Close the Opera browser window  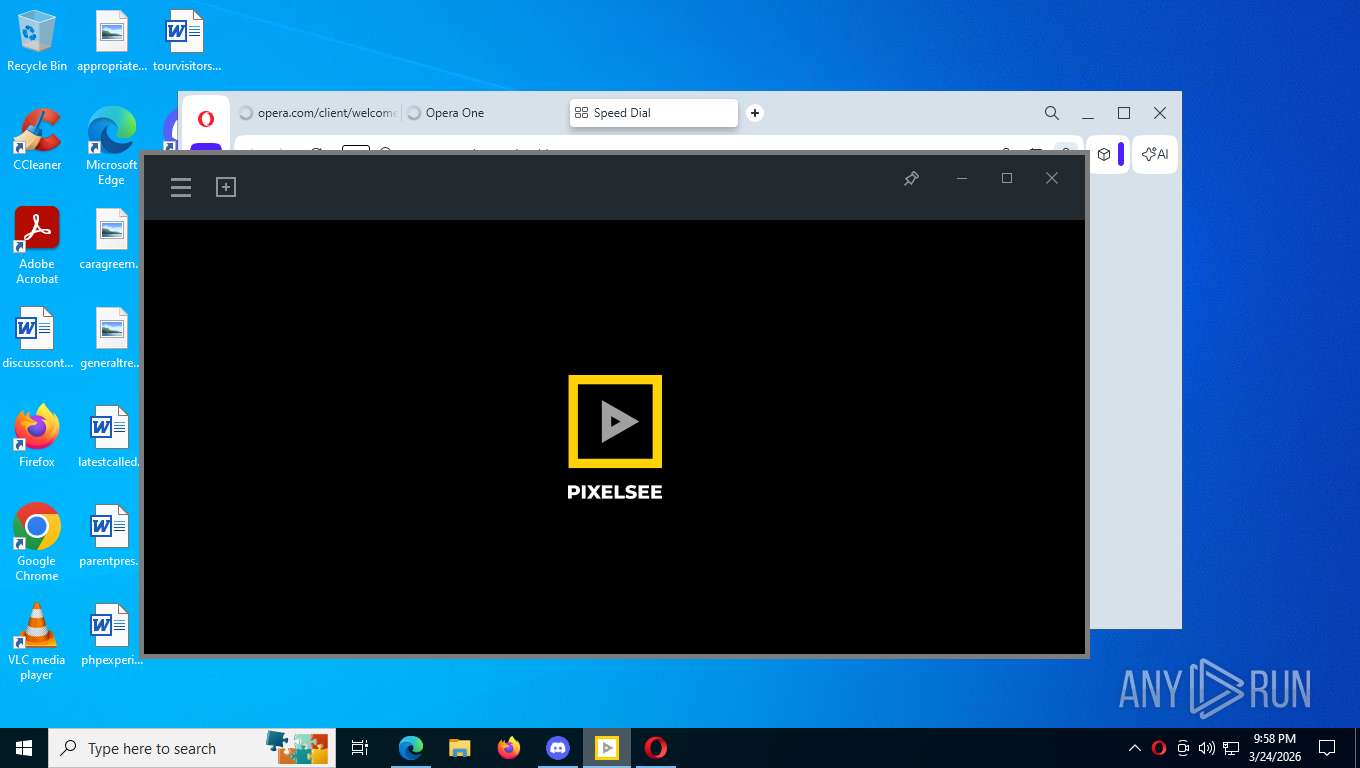pos(1160,113)
